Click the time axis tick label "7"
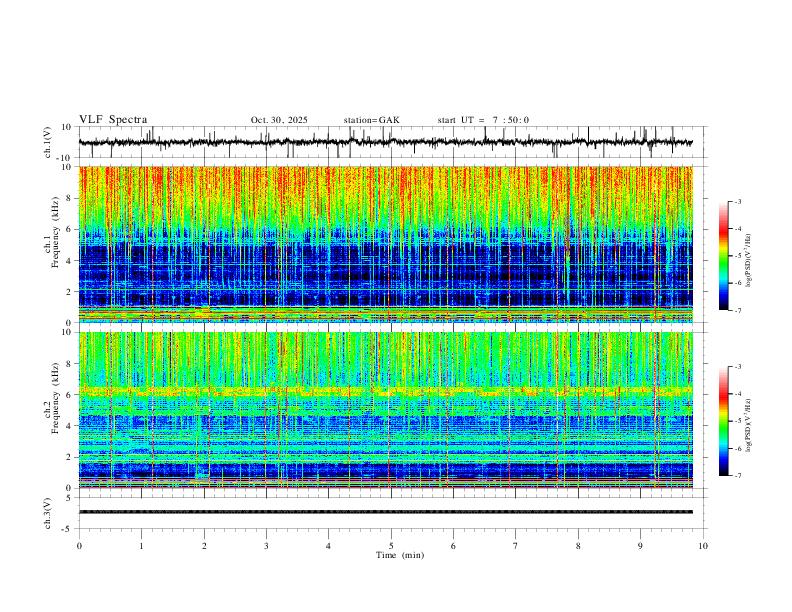The image size is (792, 612). pos(516,546)
